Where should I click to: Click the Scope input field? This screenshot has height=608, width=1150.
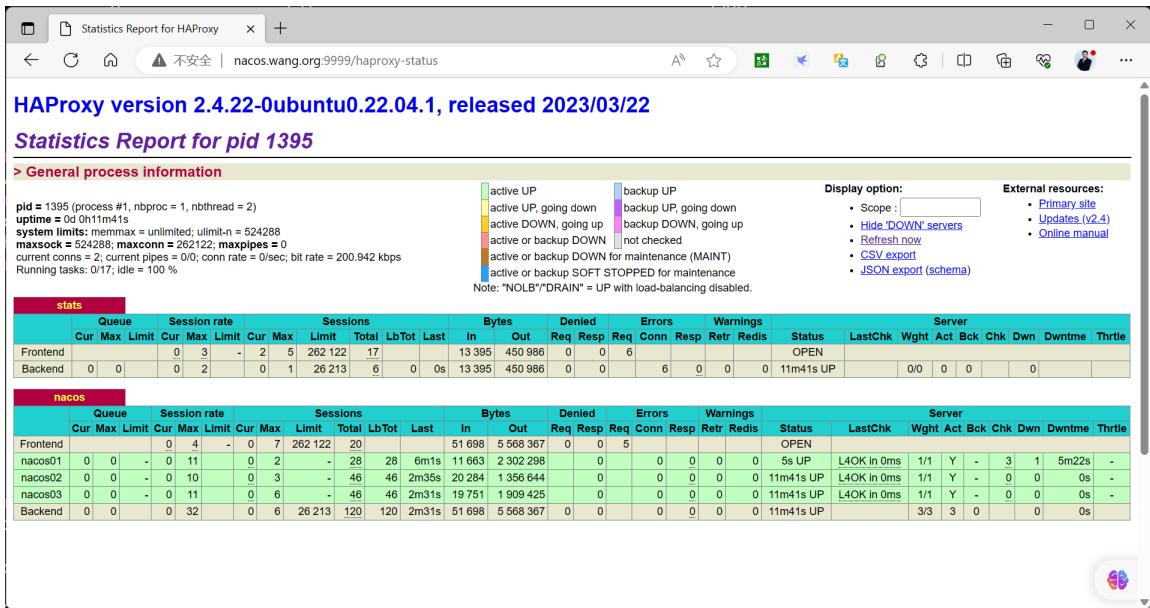pyautogui.click(x=940, y=208)
